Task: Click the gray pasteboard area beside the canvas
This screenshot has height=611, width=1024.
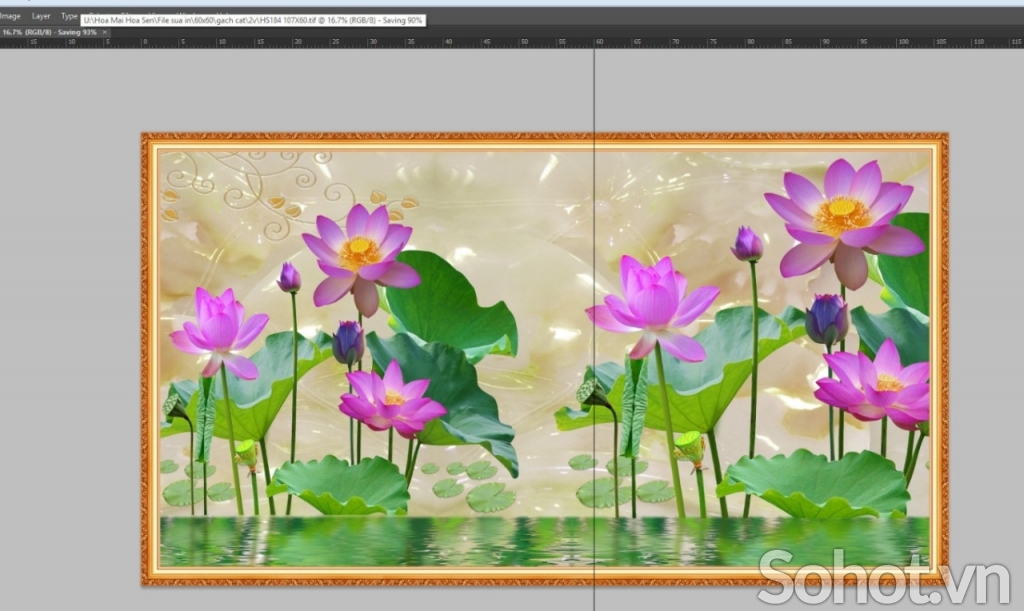Action: [x=60, y=300]
